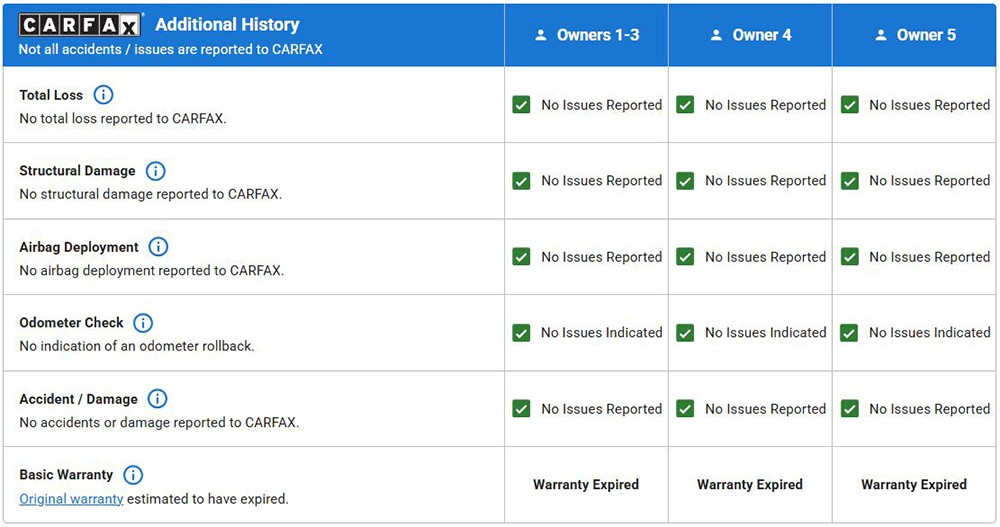
Task: Select the Owner 5 column header
Action: (x=915, y=35)
